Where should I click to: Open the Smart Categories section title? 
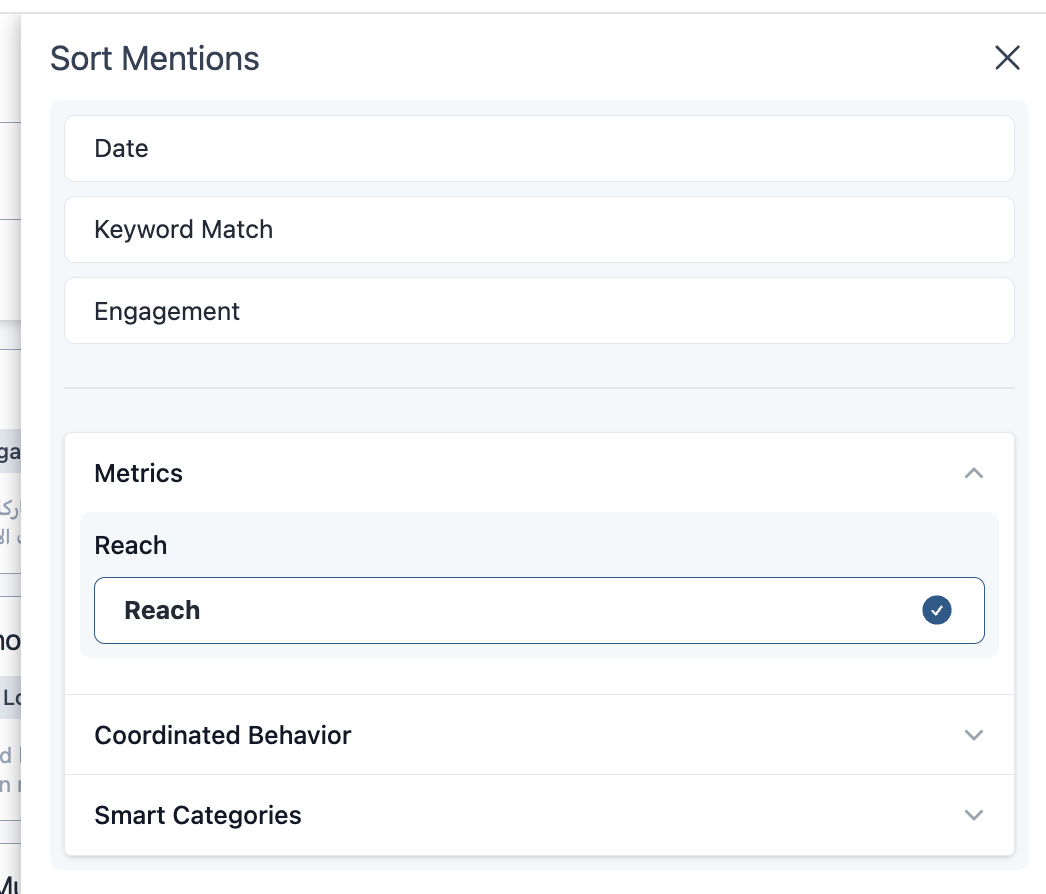(198, 815)
